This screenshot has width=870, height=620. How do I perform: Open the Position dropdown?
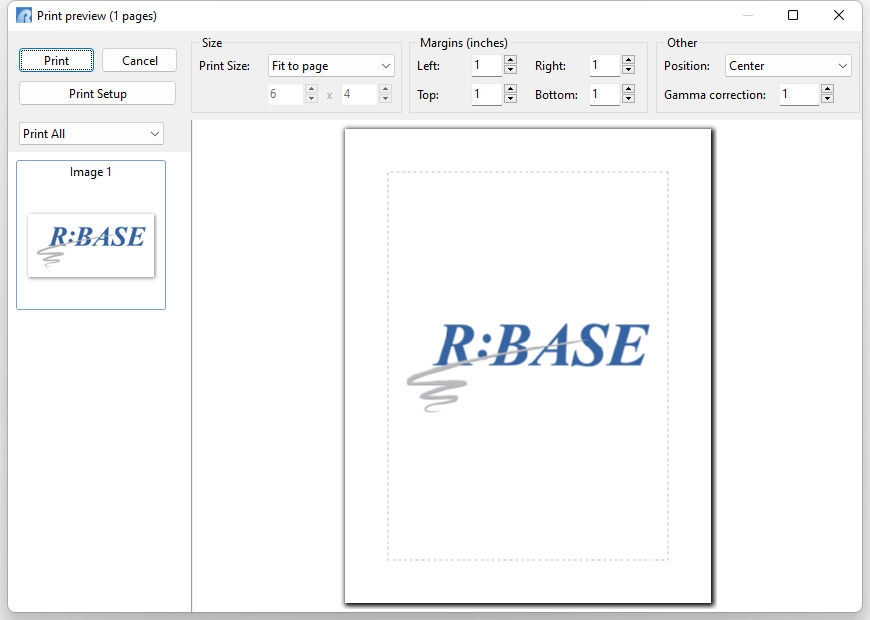point(788,65)
